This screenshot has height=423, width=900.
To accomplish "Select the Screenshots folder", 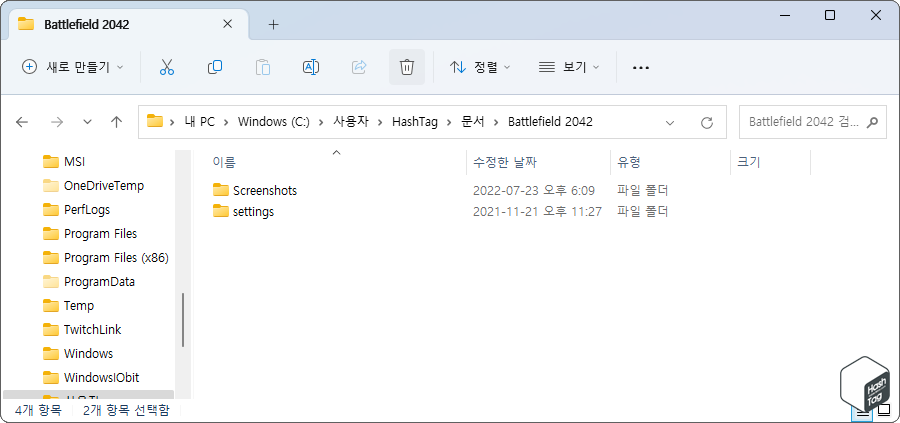I will (265, 190).
